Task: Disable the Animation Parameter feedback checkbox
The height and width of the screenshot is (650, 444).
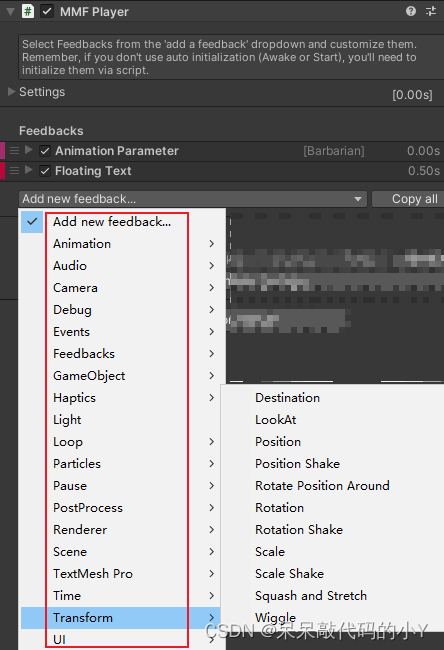Action: [x=45, y=151]
